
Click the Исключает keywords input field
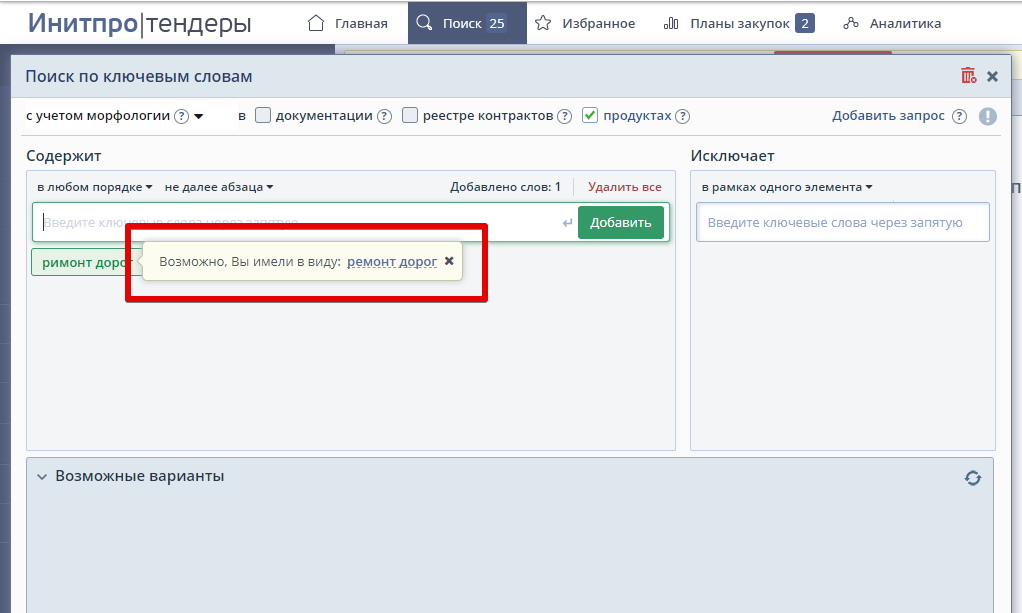(843, 222)
